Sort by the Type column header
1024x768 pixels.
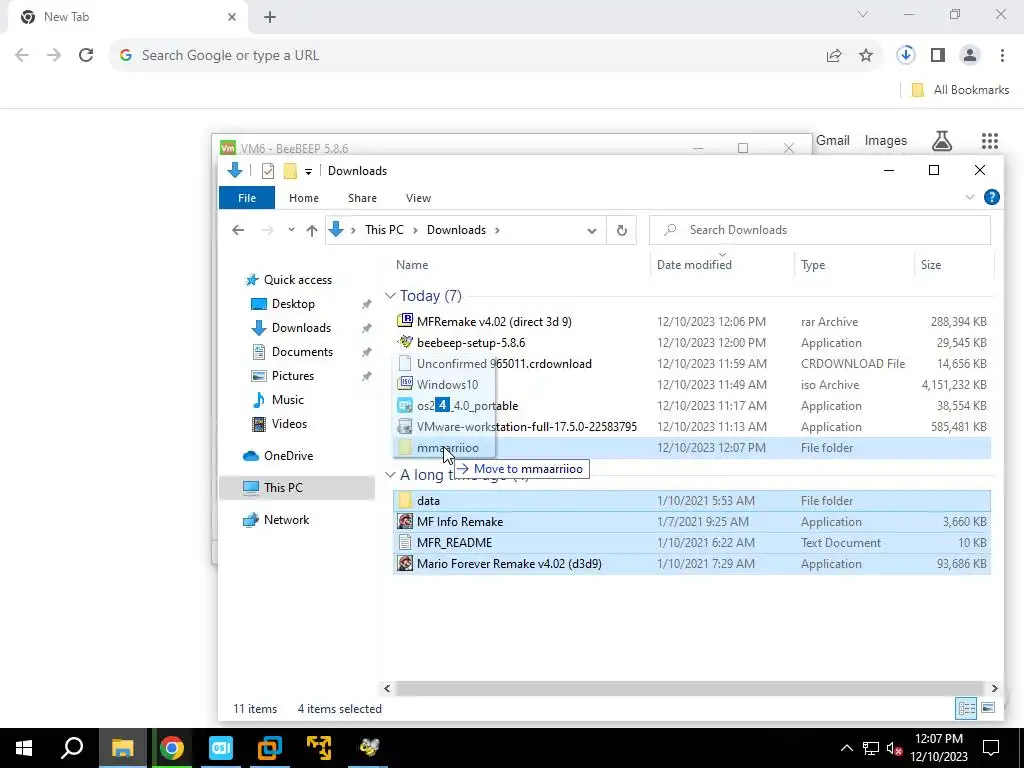tap(813, 264)
